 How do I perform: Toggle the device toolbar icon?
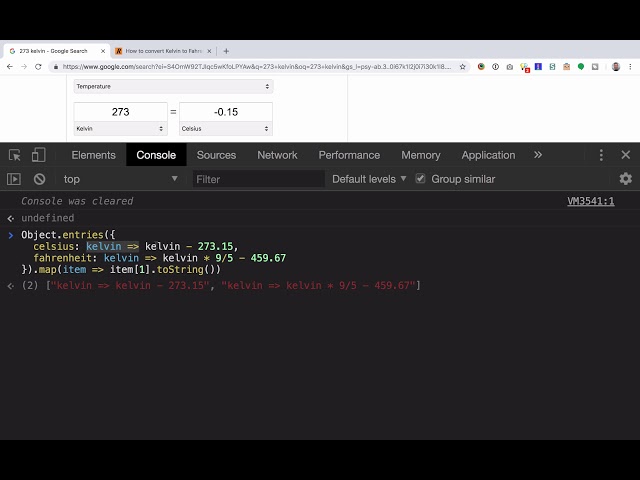click(38, 155)
